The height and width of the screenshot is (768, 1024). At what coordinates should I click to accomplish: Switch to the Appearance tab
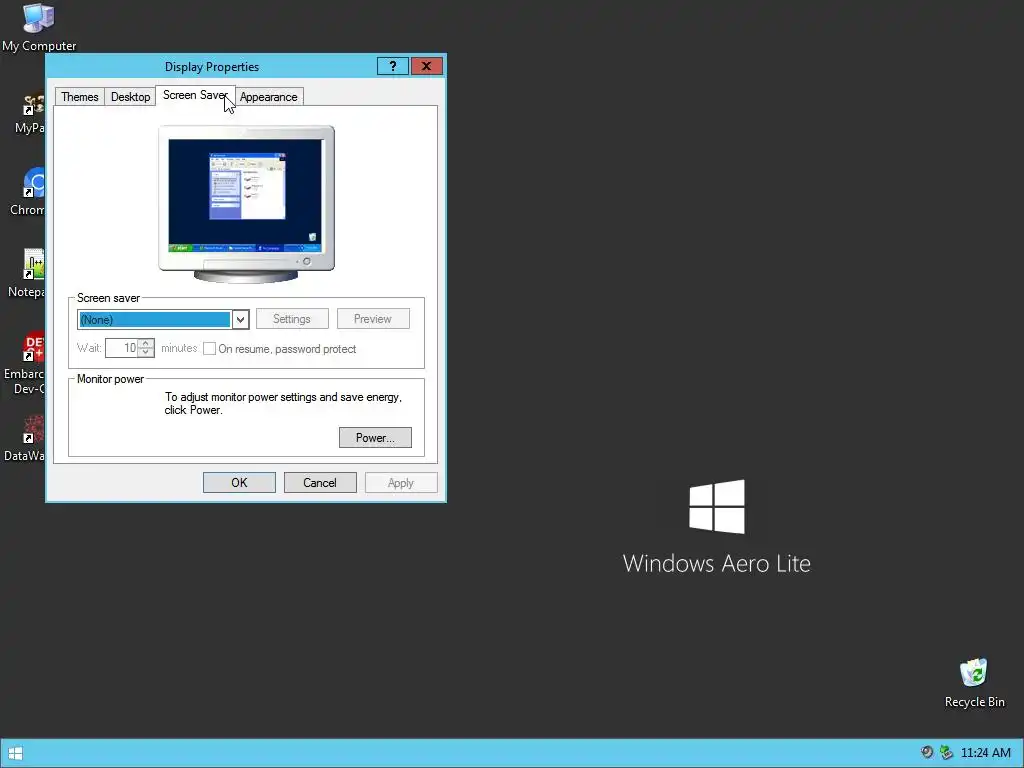[268, 97]
